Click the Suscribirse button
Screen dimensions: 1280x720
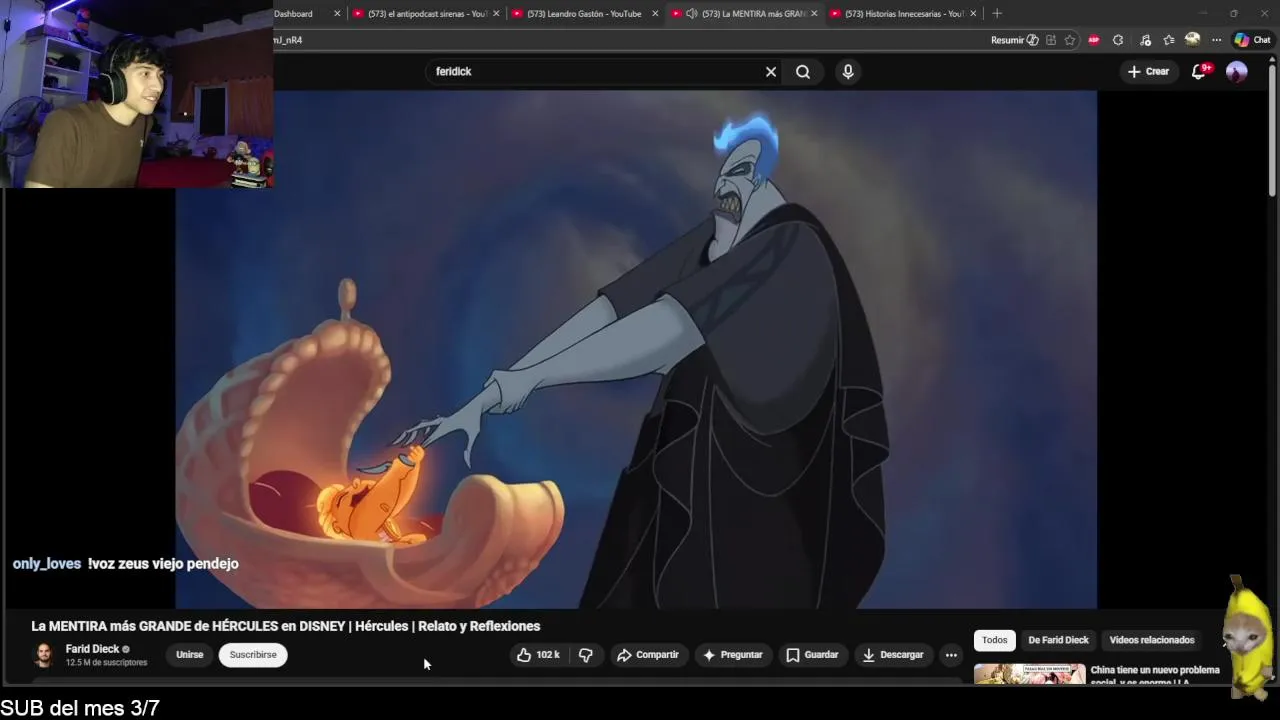(x=253, y=655)
